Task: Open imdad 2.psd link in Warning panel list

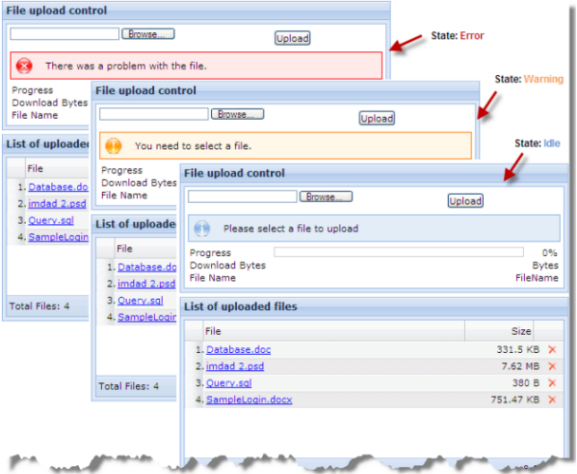Action: point(146,284)
